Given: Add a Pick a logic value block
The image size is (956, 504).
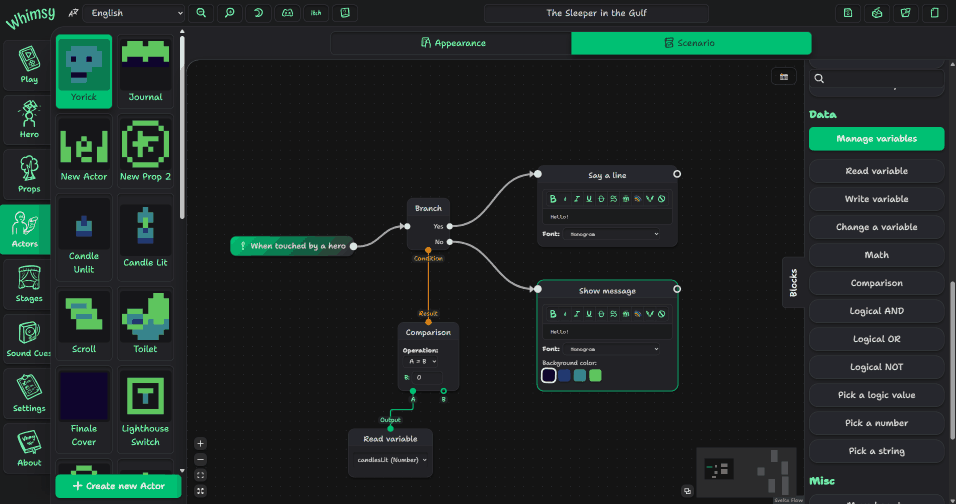Looking at the screenshot, I should click(x=876, y=396).
